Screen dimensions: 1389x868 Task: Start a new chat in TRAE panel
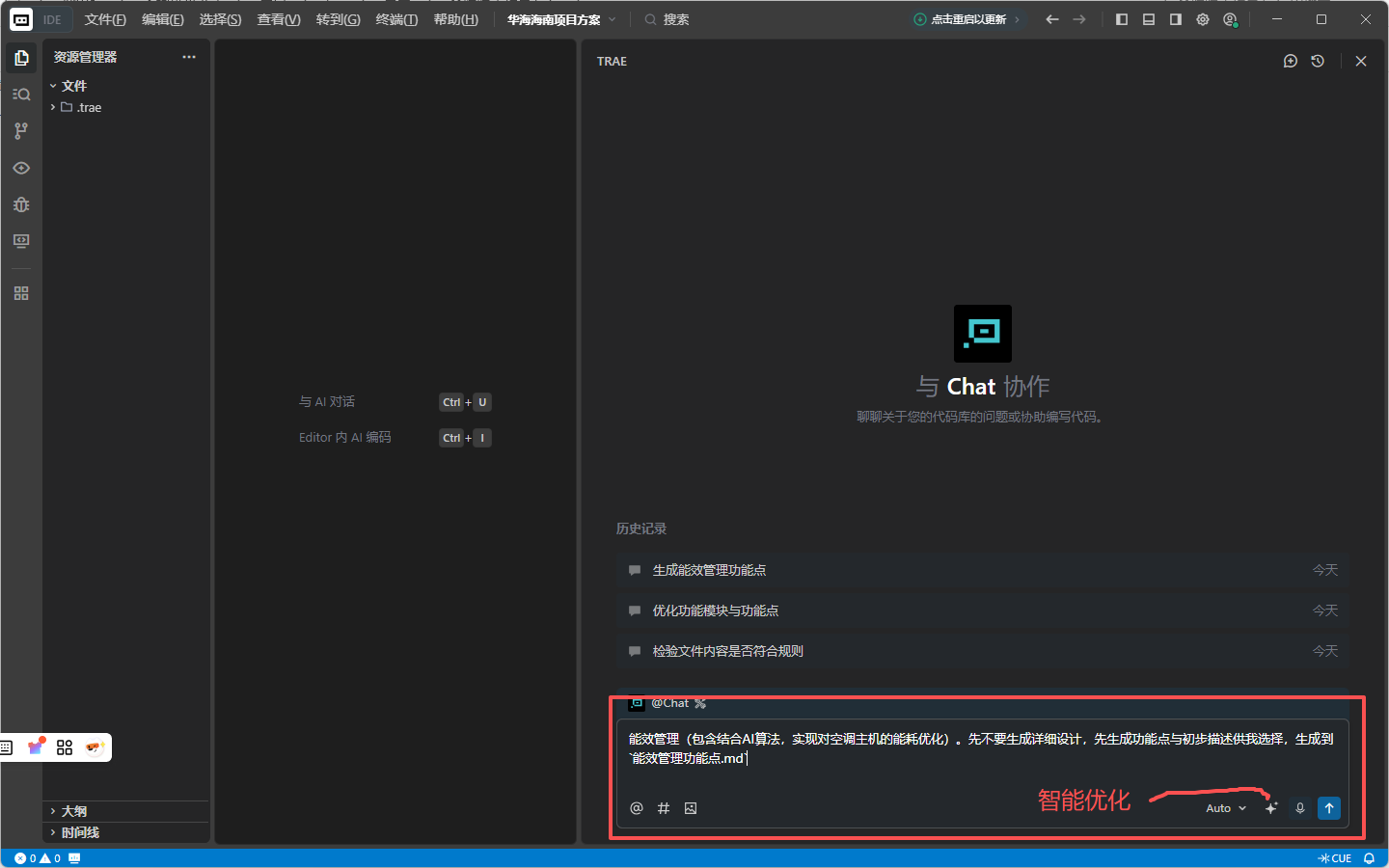1291,61
